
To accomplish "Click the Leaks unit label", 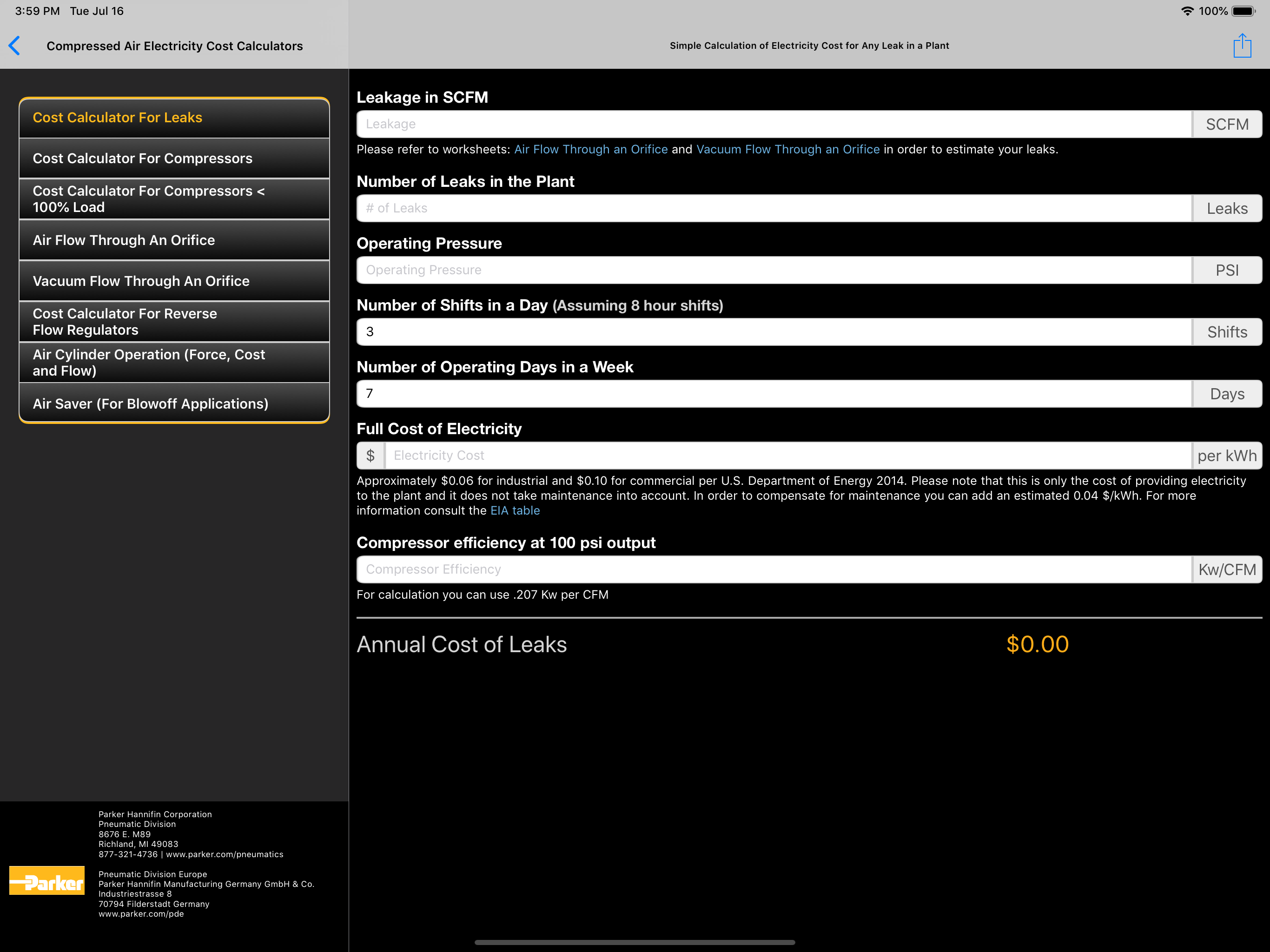I will (x=1227, y=208).
